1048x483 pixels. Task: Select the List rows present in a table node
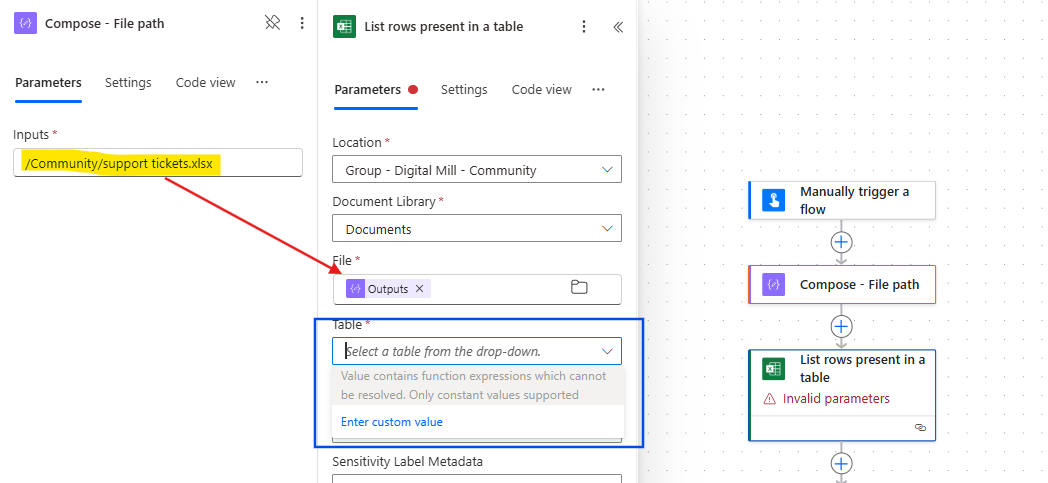(841, 395)
